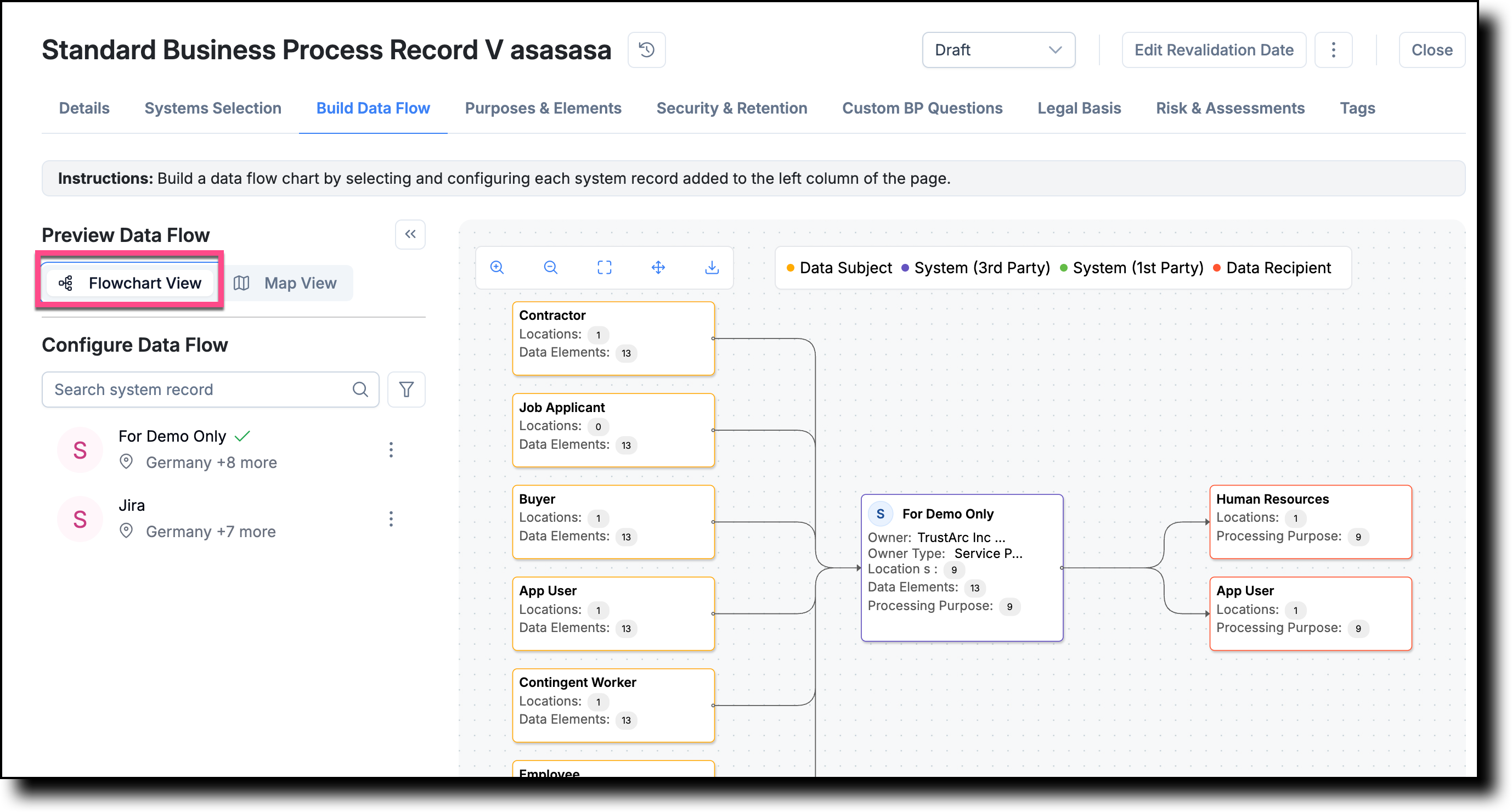Select the Buyer data subject node

coord(613,521)
